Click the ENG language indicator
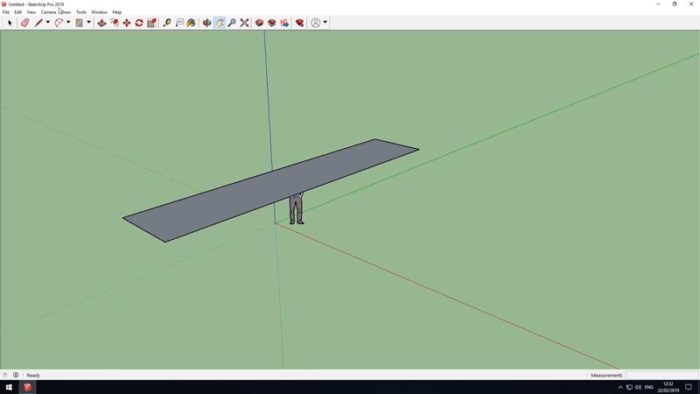 click(649, 387)
